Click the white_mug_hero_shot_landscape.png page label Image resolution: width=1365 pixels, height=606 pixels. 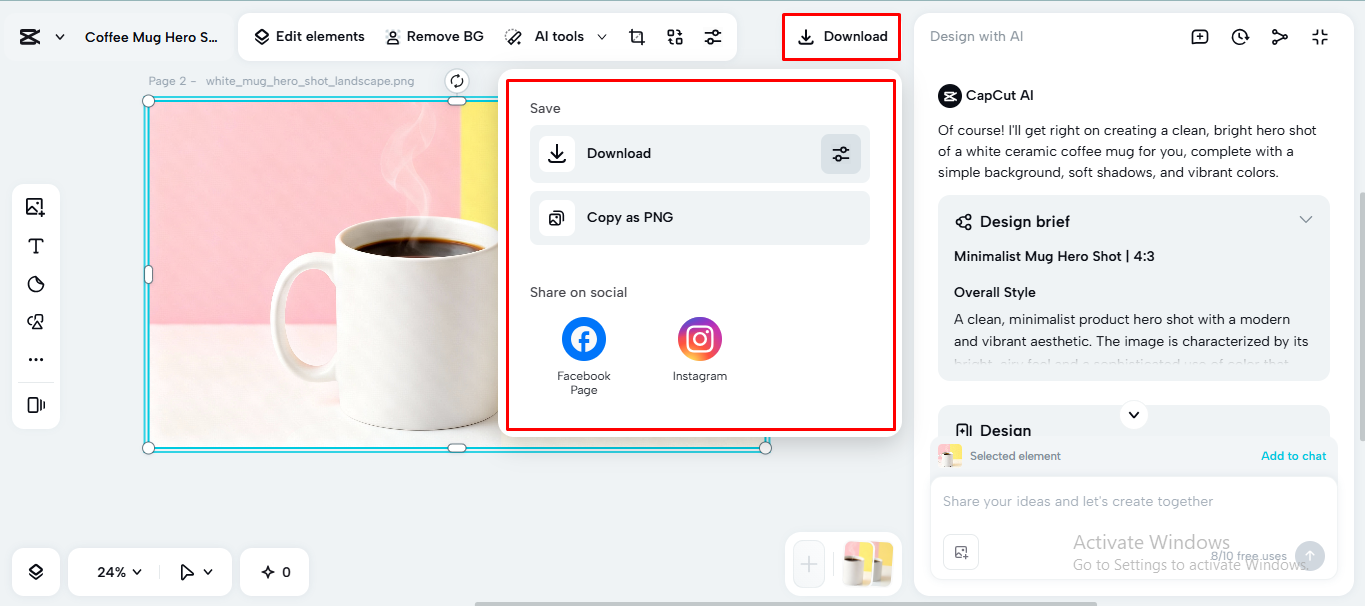[310, 81]
